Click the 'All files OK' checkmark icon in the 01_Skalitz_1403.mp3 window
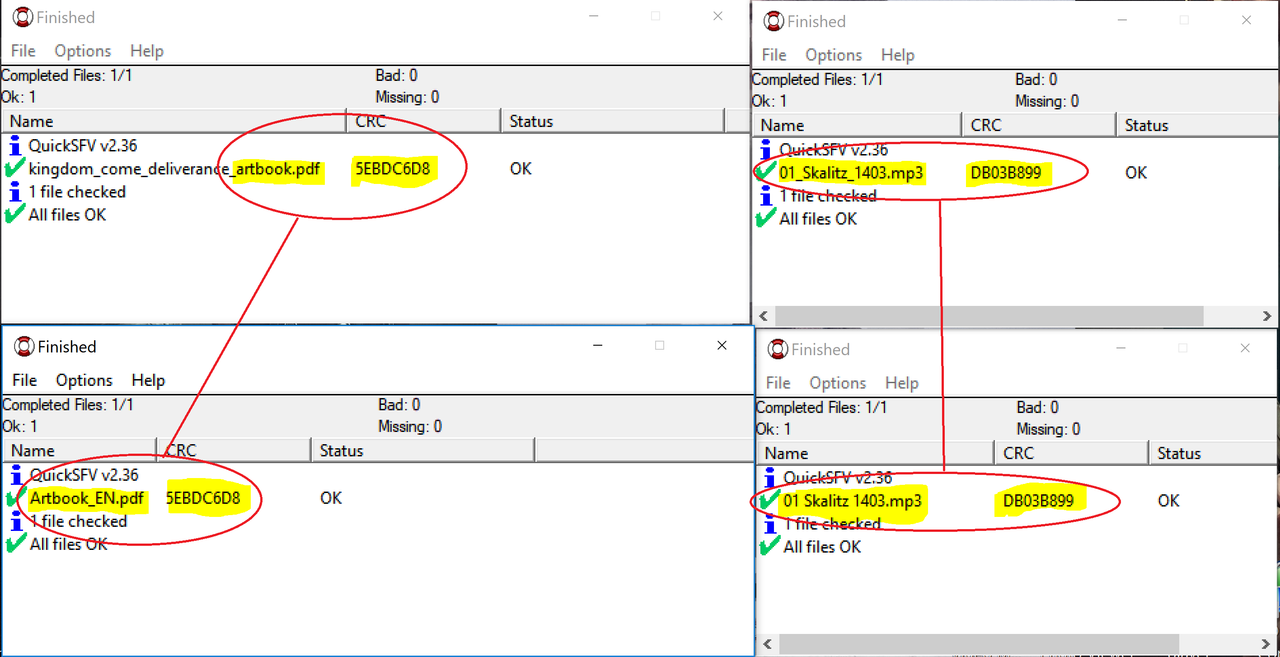Image resolution: width=1280 pixels, height=657 pixels. tap(766, 218)
